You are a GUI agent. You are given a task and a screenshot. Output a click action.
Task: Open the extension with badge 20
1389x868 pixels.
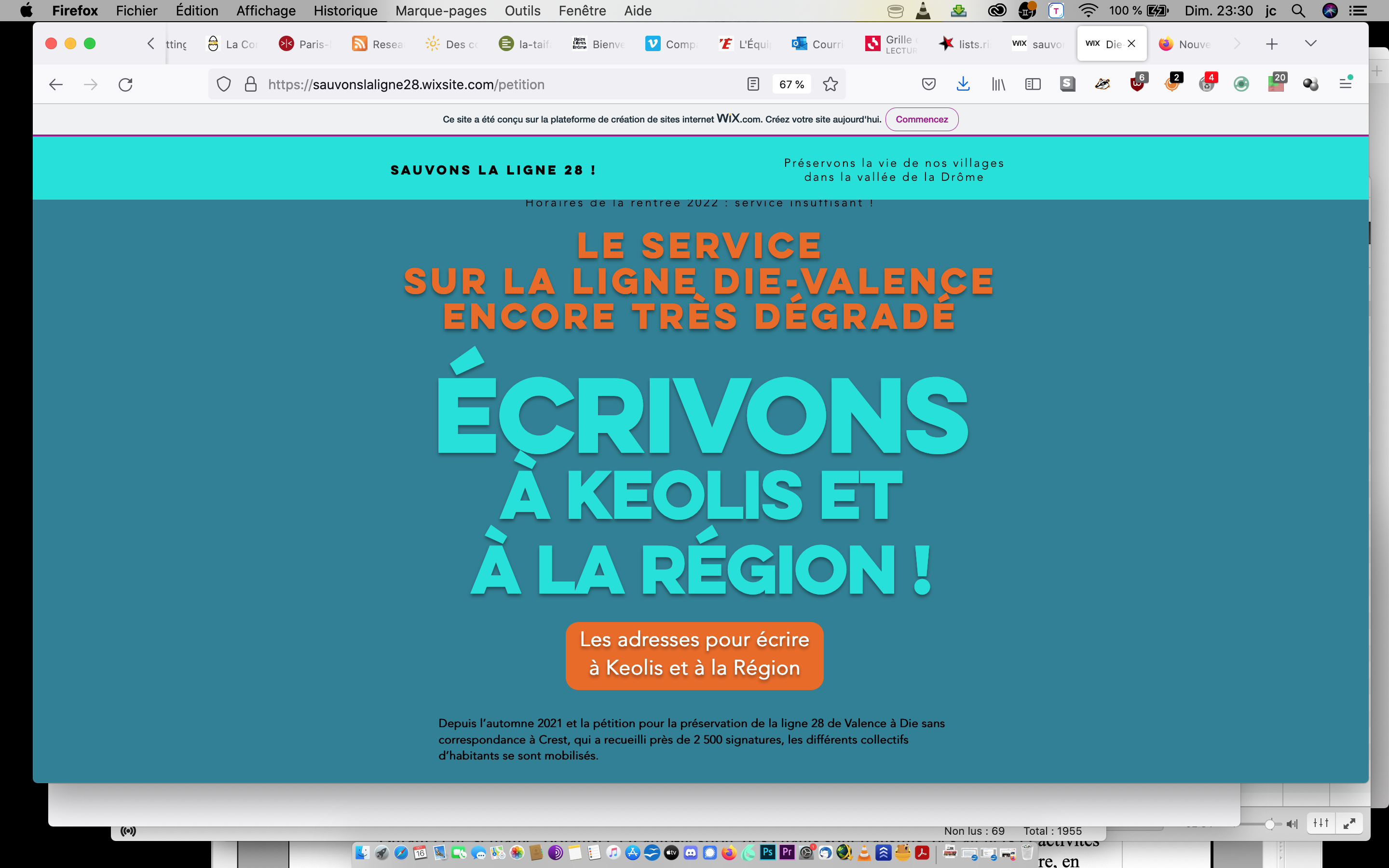tap(1277, 83)
